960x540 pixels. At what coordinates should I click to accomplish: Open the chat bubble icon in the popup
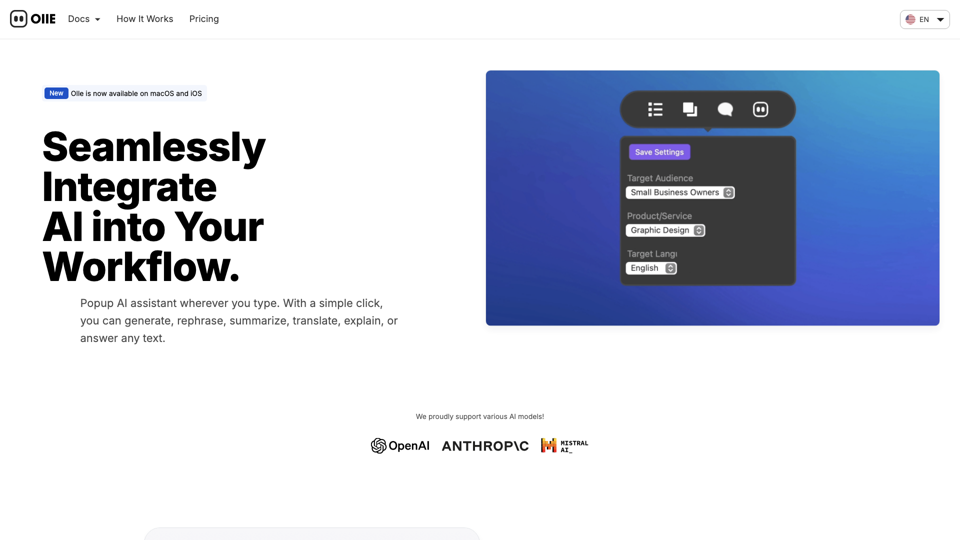725,109
